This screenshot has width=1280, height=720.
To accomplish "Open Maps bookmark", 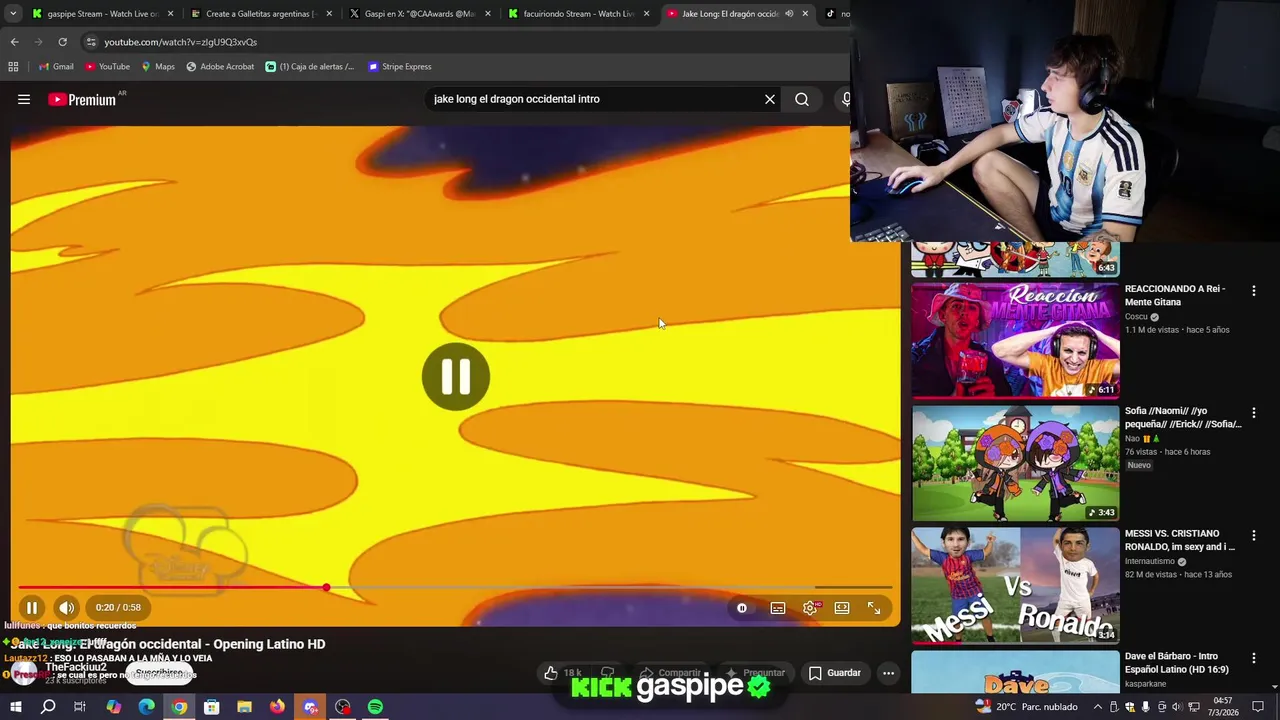I will [x=158, y=67].
